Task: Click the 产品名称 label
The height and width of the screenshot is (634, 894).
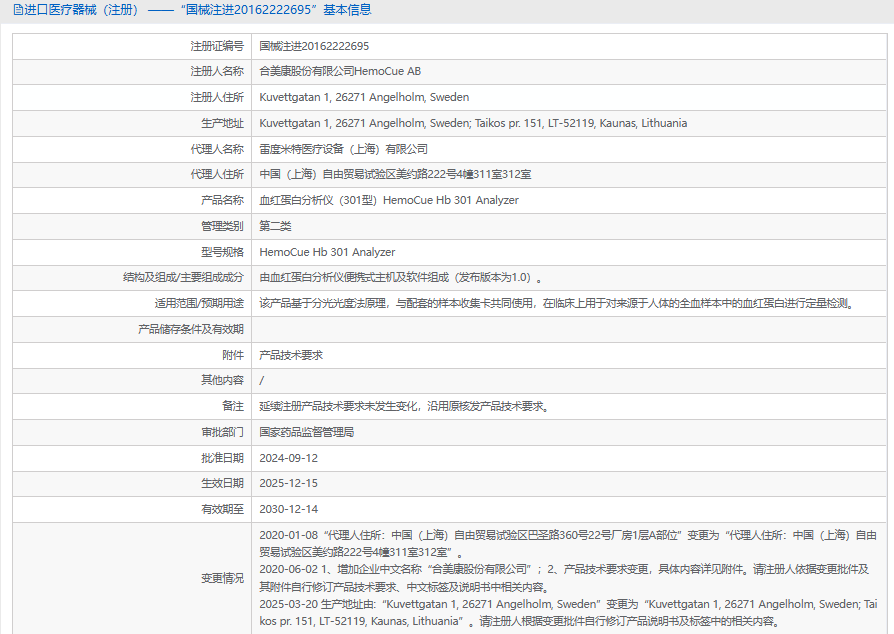Action: point(222,200)
